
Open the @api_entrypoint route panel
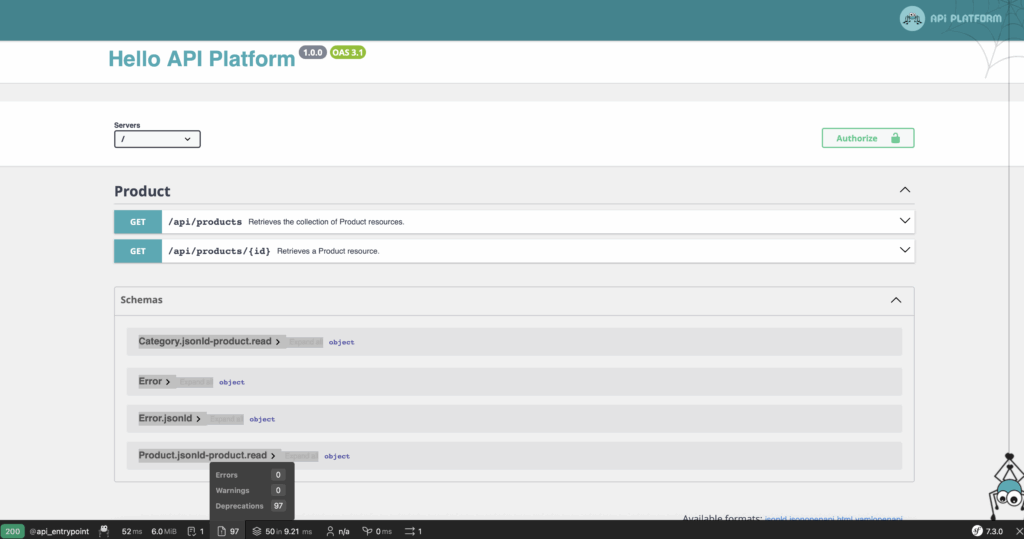point(59,531)
